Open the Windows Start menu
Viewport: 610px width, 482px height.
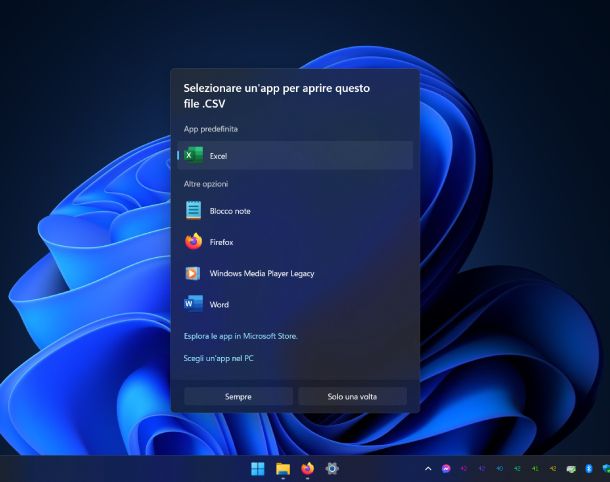click(x=258, y=469)
